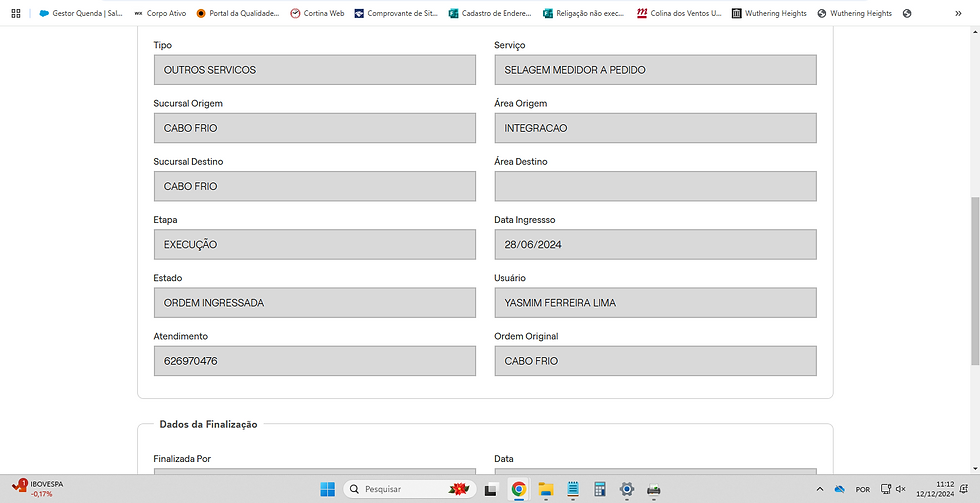Open Gestor Quenda Salesforce bookmark

point(81,13)
